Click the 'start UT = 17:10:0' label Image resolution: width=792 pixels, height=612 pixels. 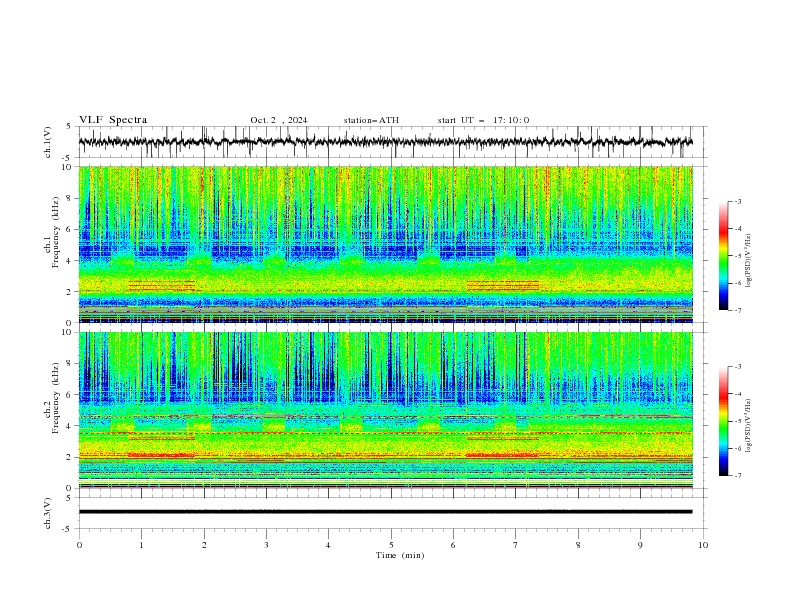483,120
